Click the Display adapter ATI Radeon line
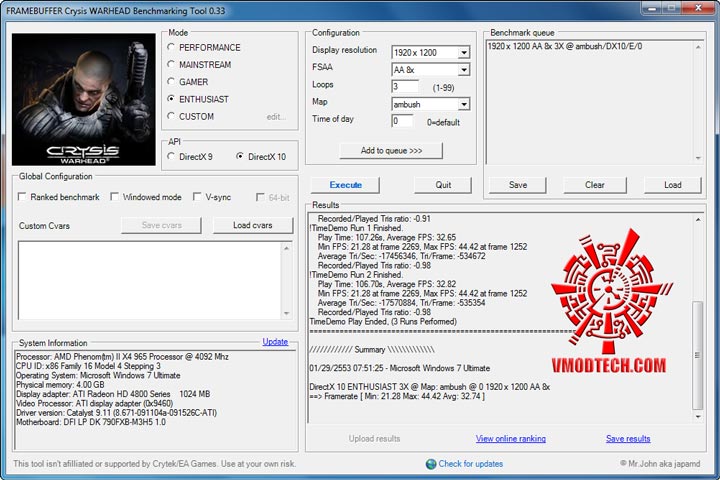This screenshot has width=720, height=480. [x=113, y=394]
